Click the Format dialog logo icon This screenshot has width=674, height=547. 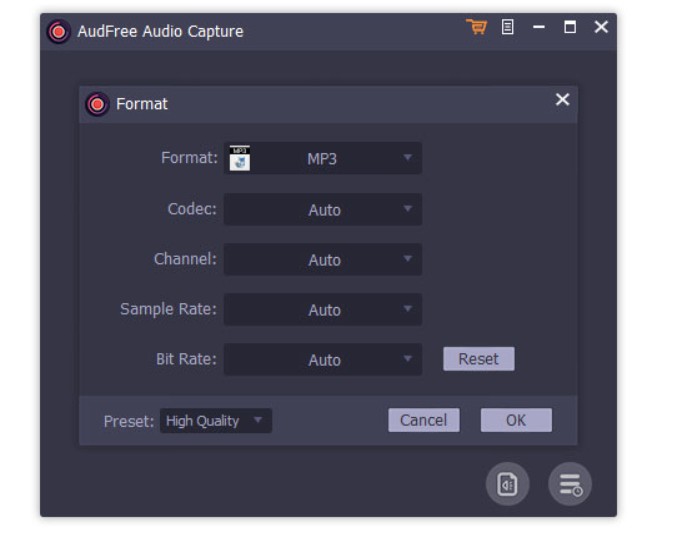tap(97, 104)
